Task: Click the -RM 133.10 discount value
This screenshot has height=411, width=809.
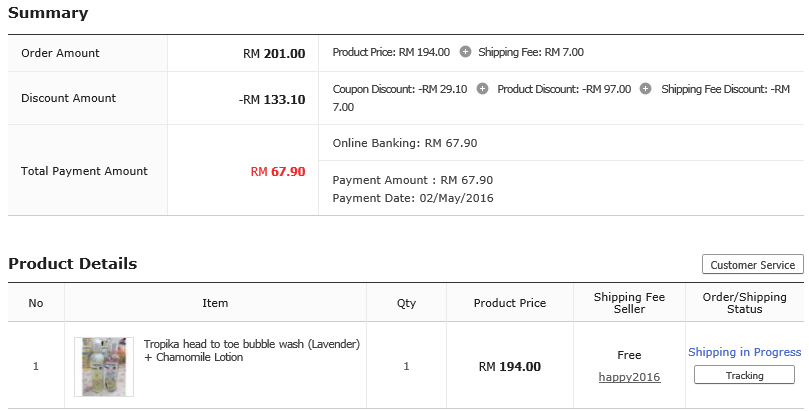Action: coord(272,99)
